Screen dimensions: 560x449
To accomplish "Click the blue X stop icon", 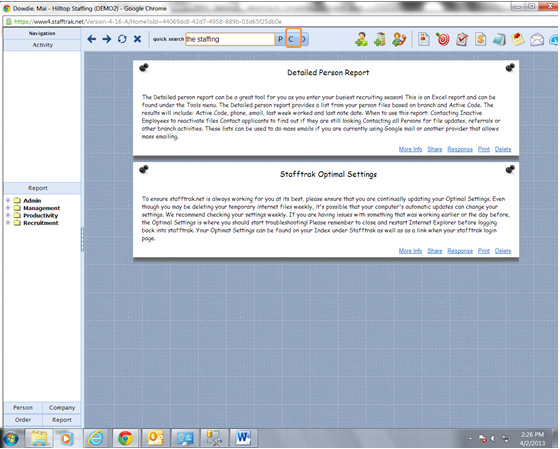I will tap(138, 39).
